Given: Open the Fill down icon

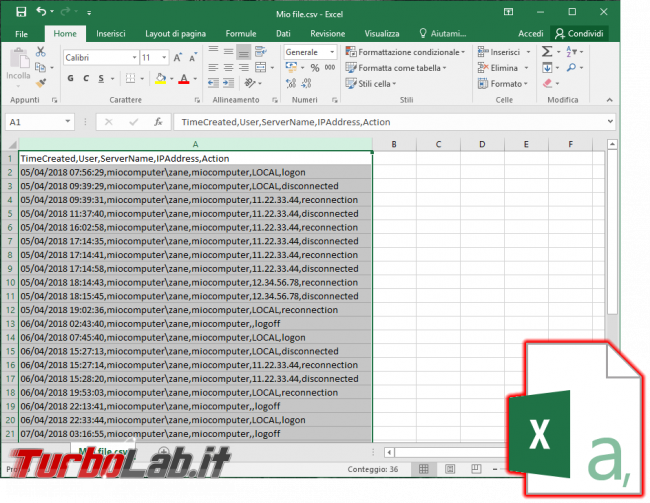Looking at the screenshot, I should tap(547, 67).
